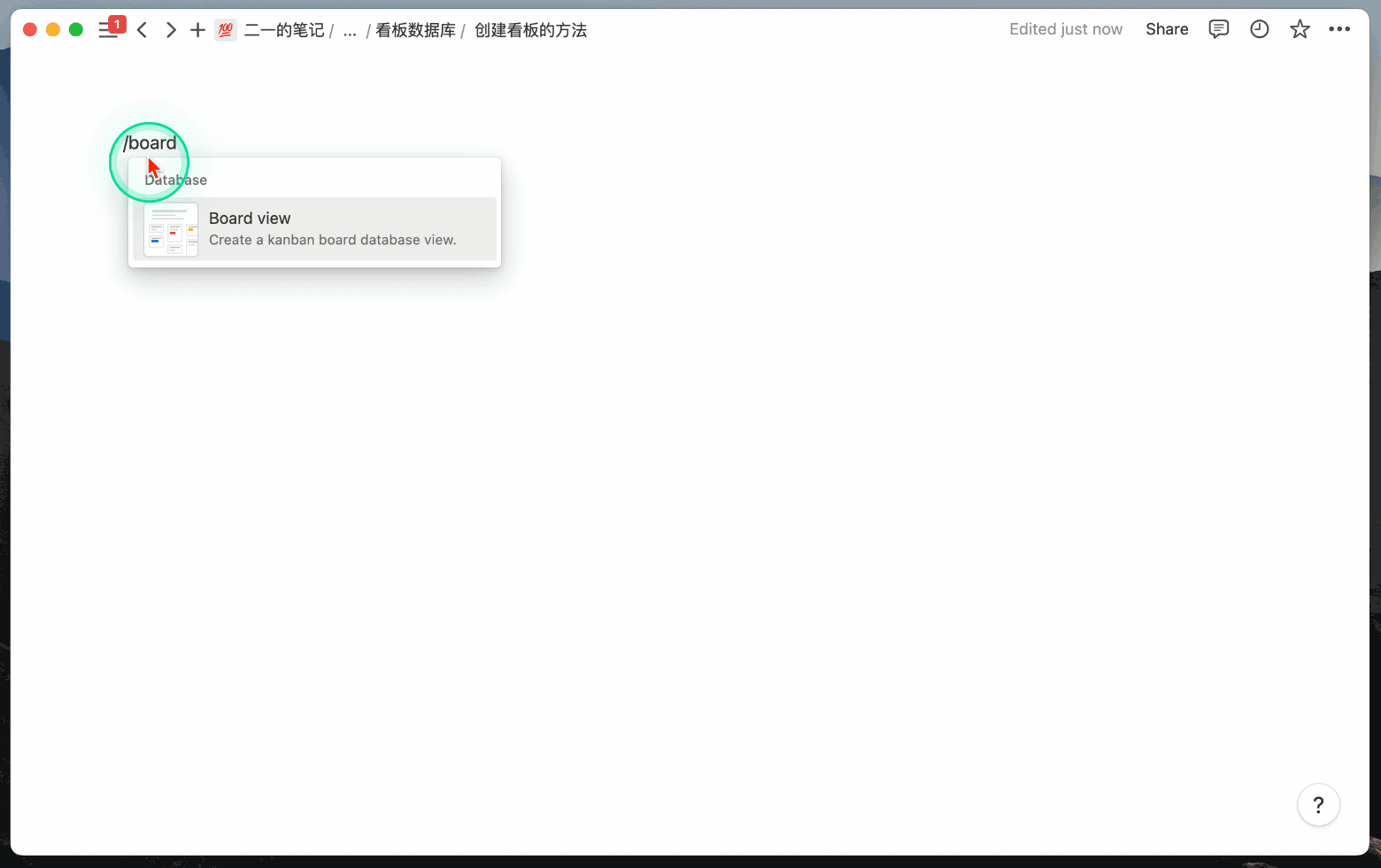Favorite this page with the star icon
Viewport: 1381px width, 868px height.
coord(1300,29)
